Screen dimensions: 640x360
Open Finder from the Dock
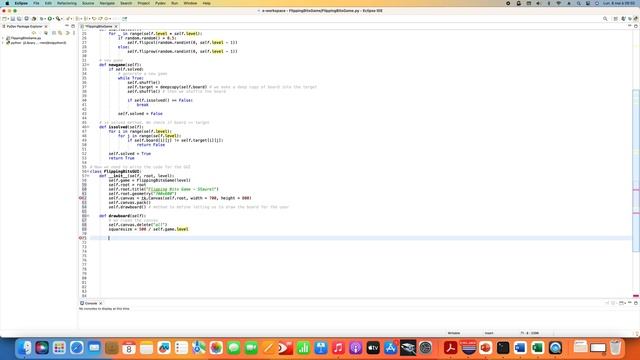pos(24,348)
